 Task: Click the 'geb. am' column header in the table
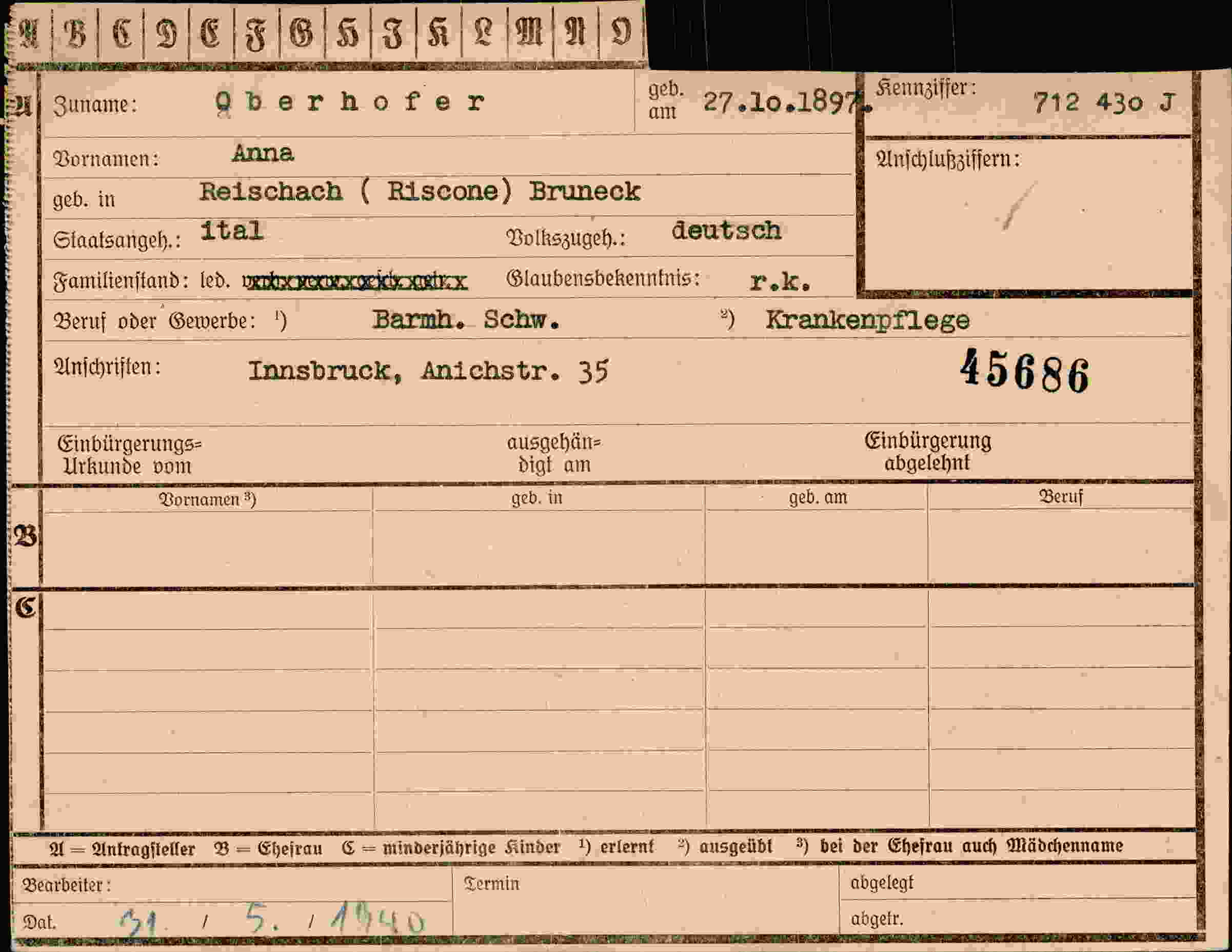click(818, 497)
